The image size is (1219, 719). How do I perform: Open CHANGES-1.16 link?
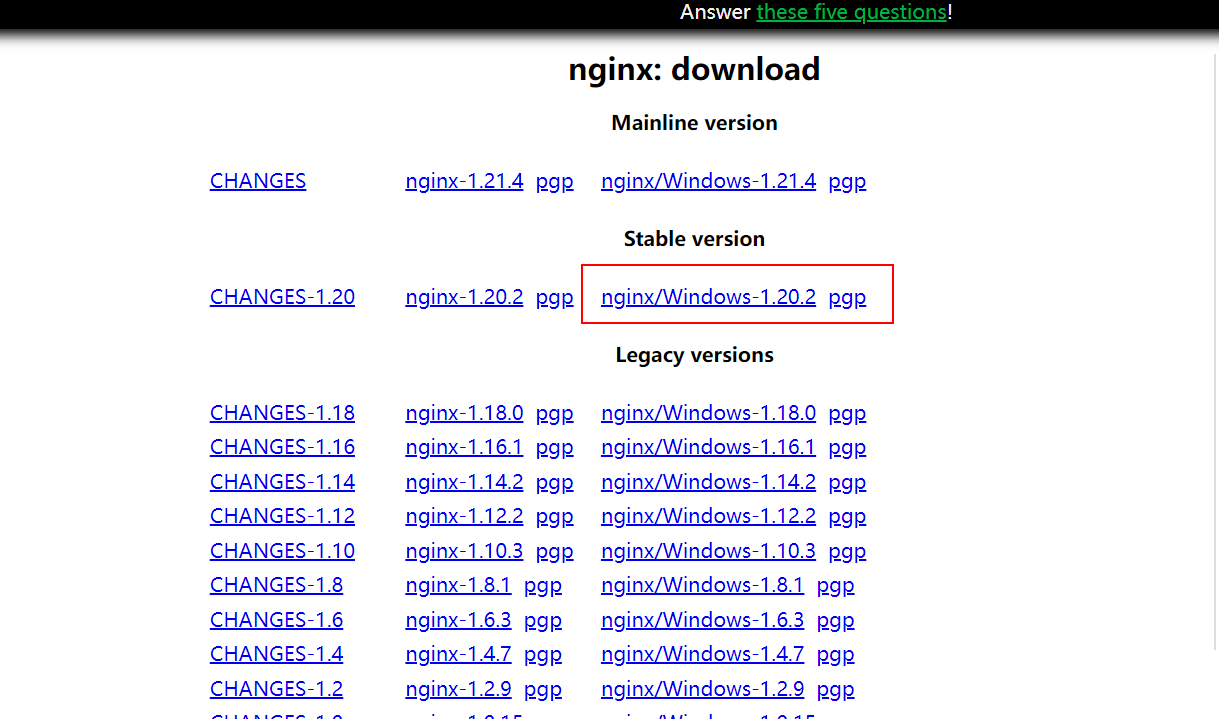282,447
